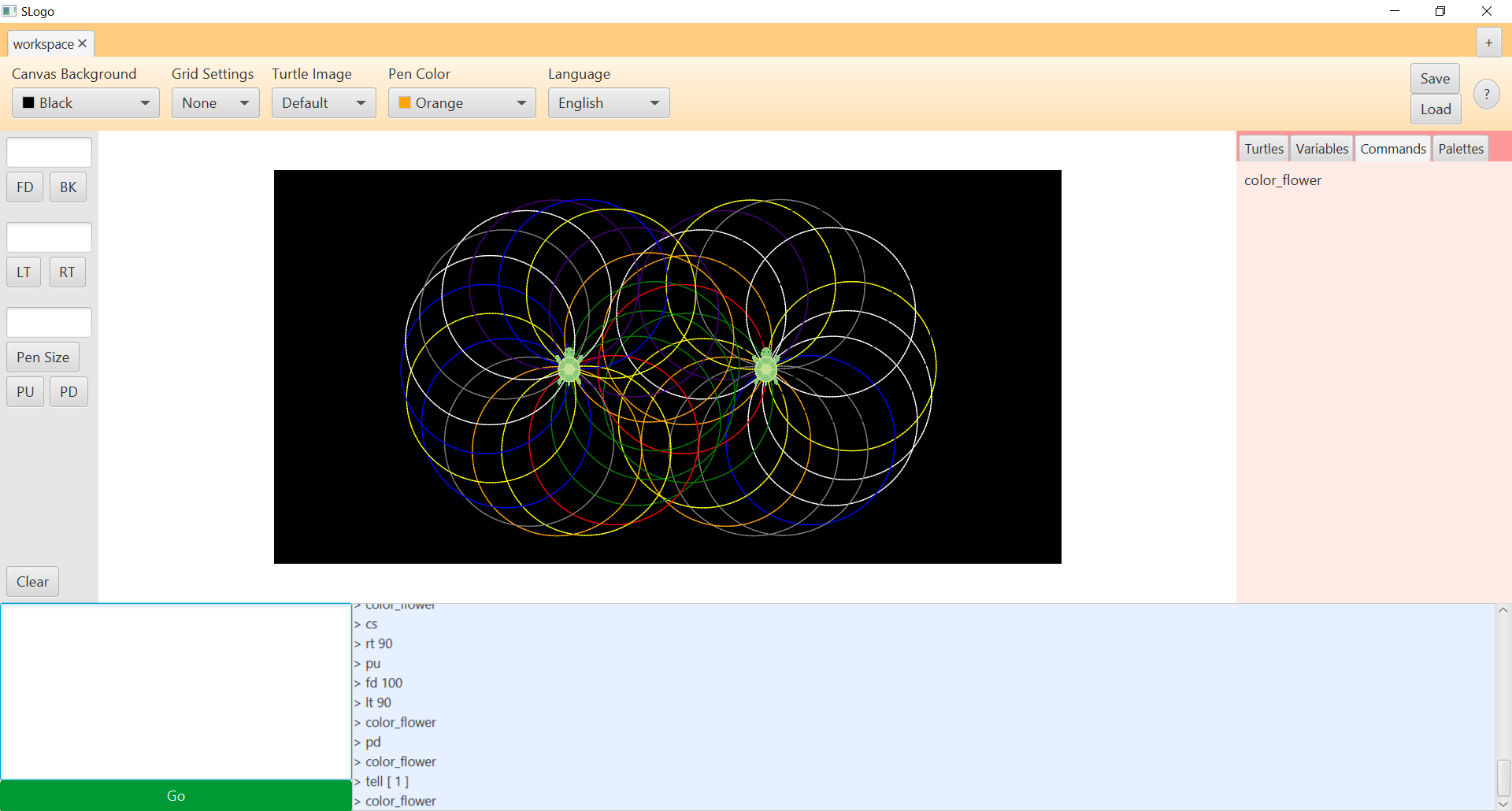Click the right turtle on the canvas
Image resolution: width=1512 pixels, height=811 pixels.
coord(766,367)
